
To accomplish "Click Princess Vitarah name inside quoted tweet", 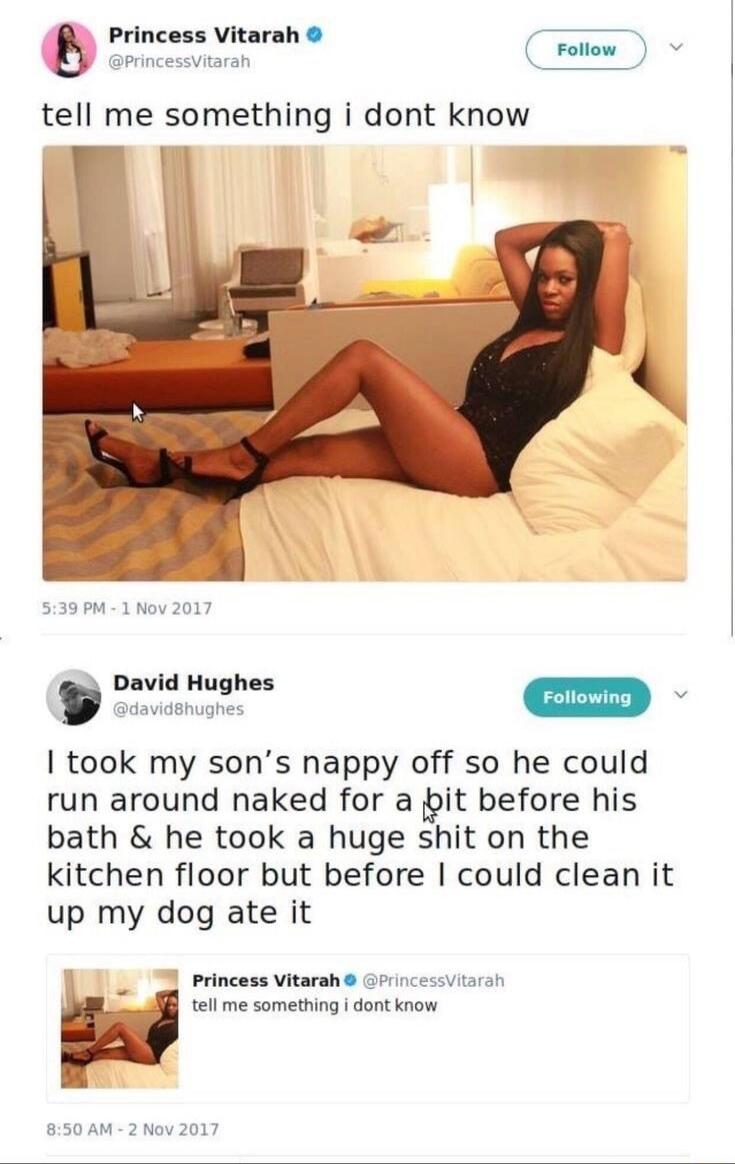I will pyautogui.click(x=266, y=981).
